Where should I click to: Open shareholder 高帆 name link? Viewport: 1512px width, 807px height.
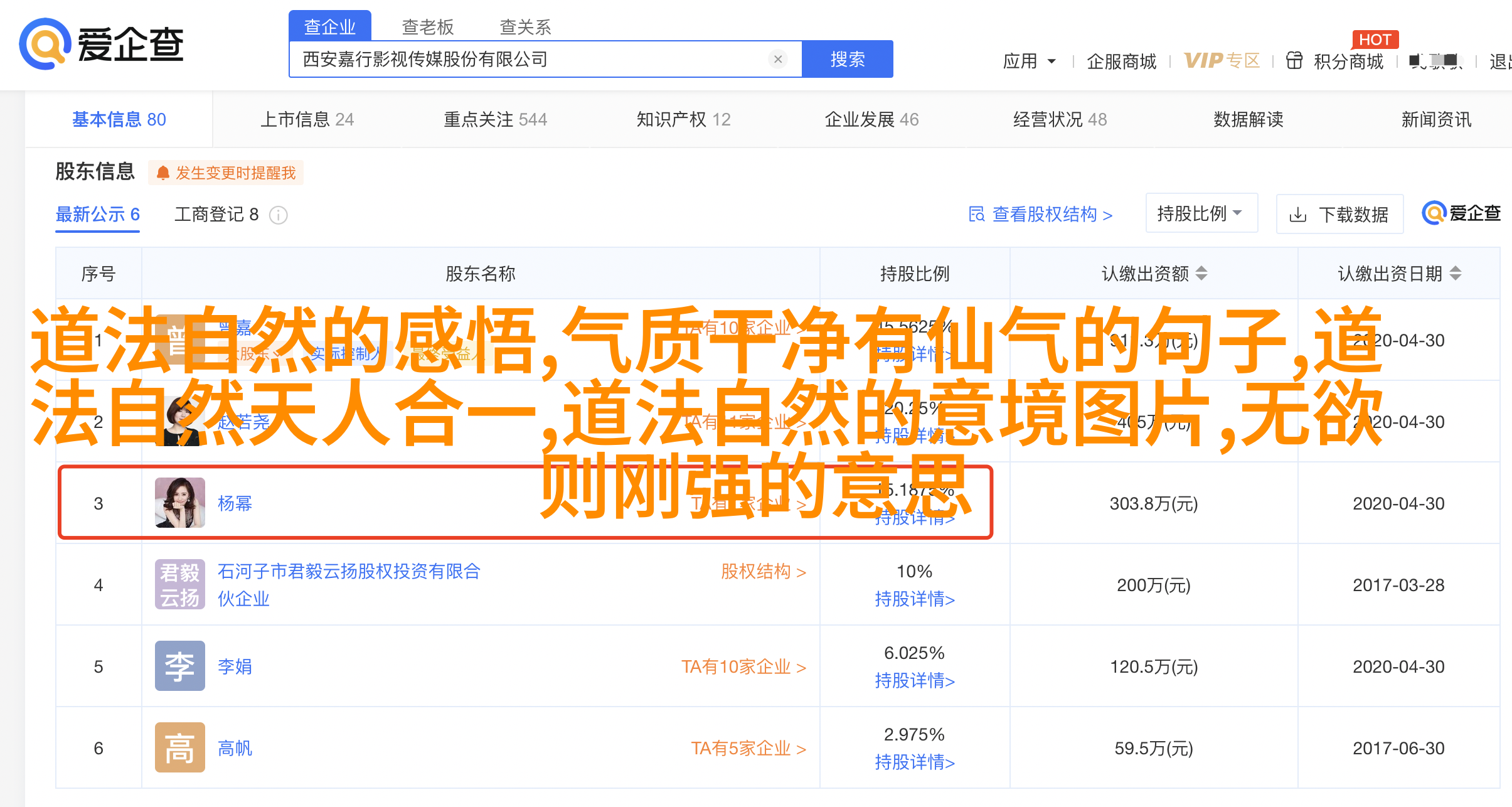pyautogui.click(x=235, y=748)
